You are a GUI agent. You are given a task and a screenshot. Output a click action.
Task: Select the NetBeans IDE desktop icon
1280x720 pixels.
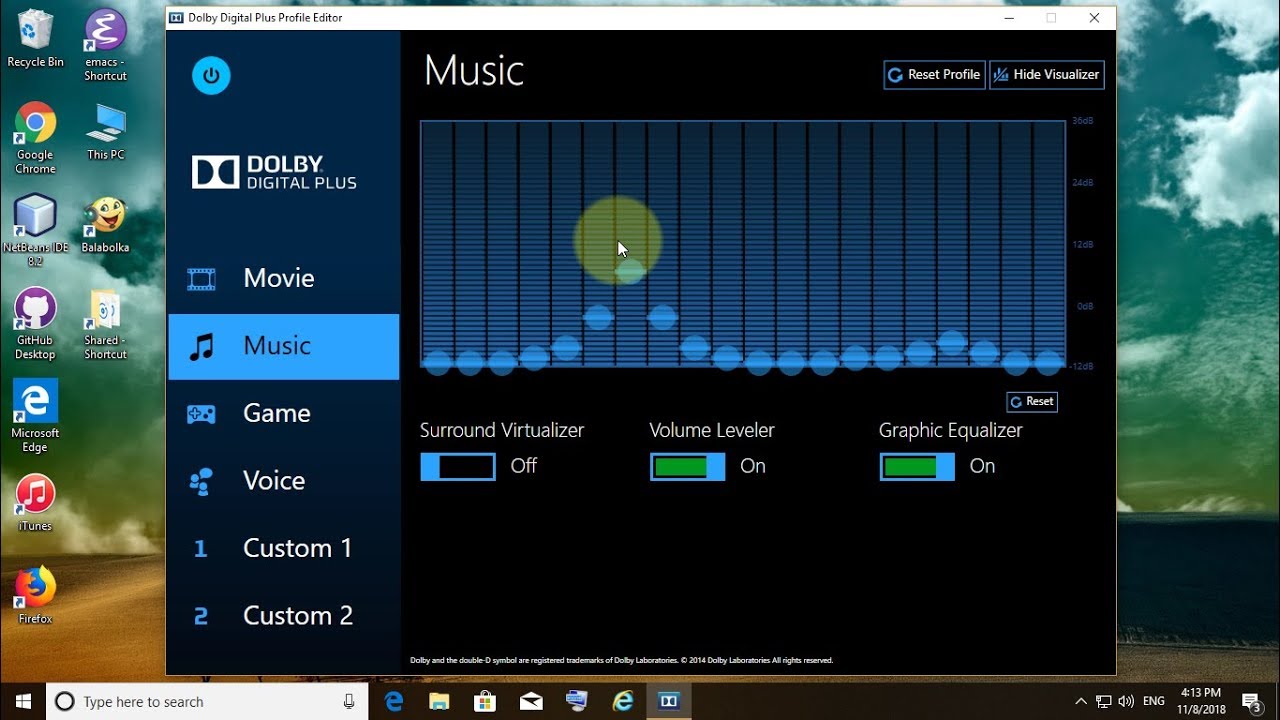click(35, 231)
